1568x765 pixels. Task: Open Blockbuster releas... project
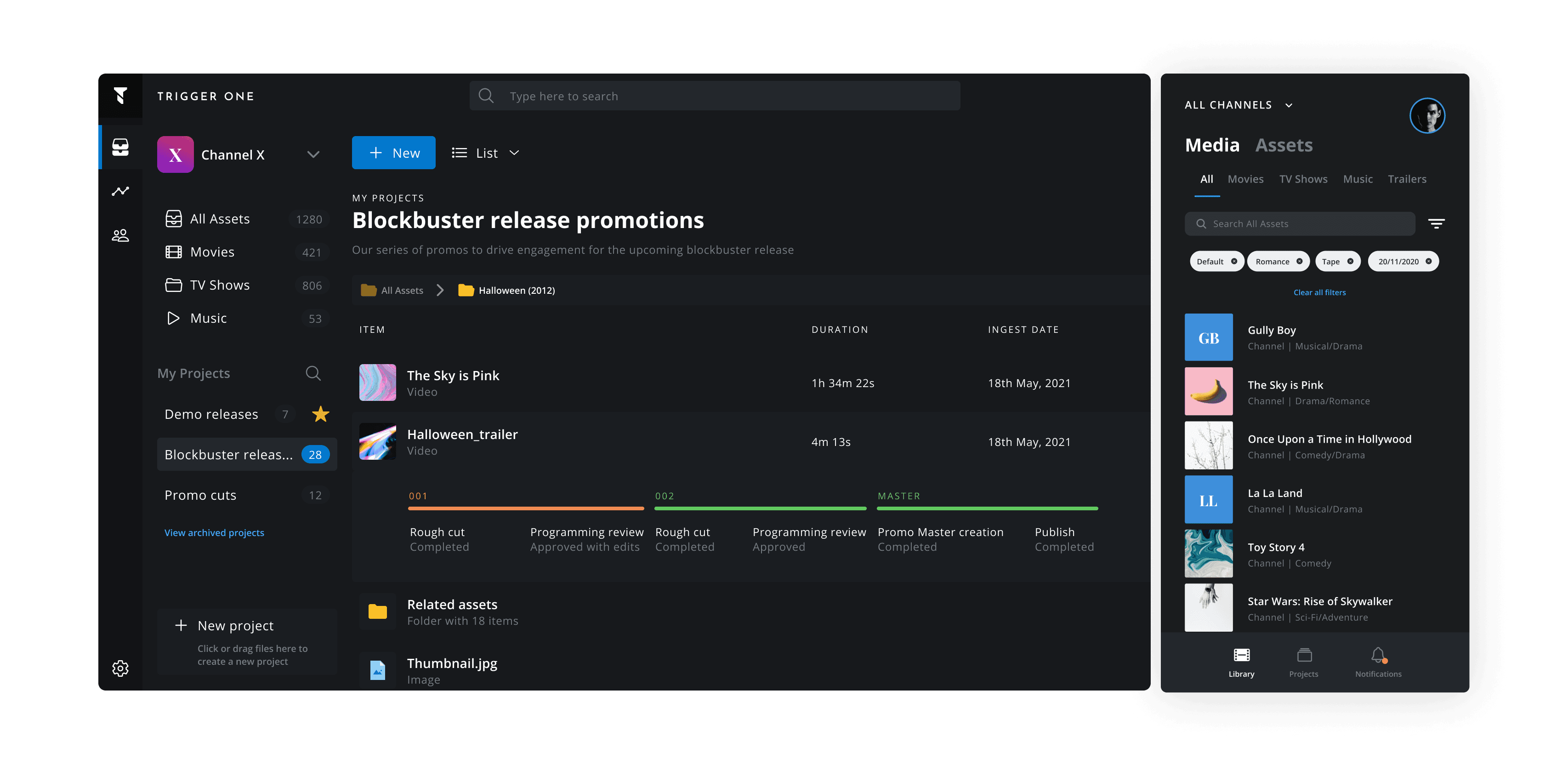tap(246, 454)
